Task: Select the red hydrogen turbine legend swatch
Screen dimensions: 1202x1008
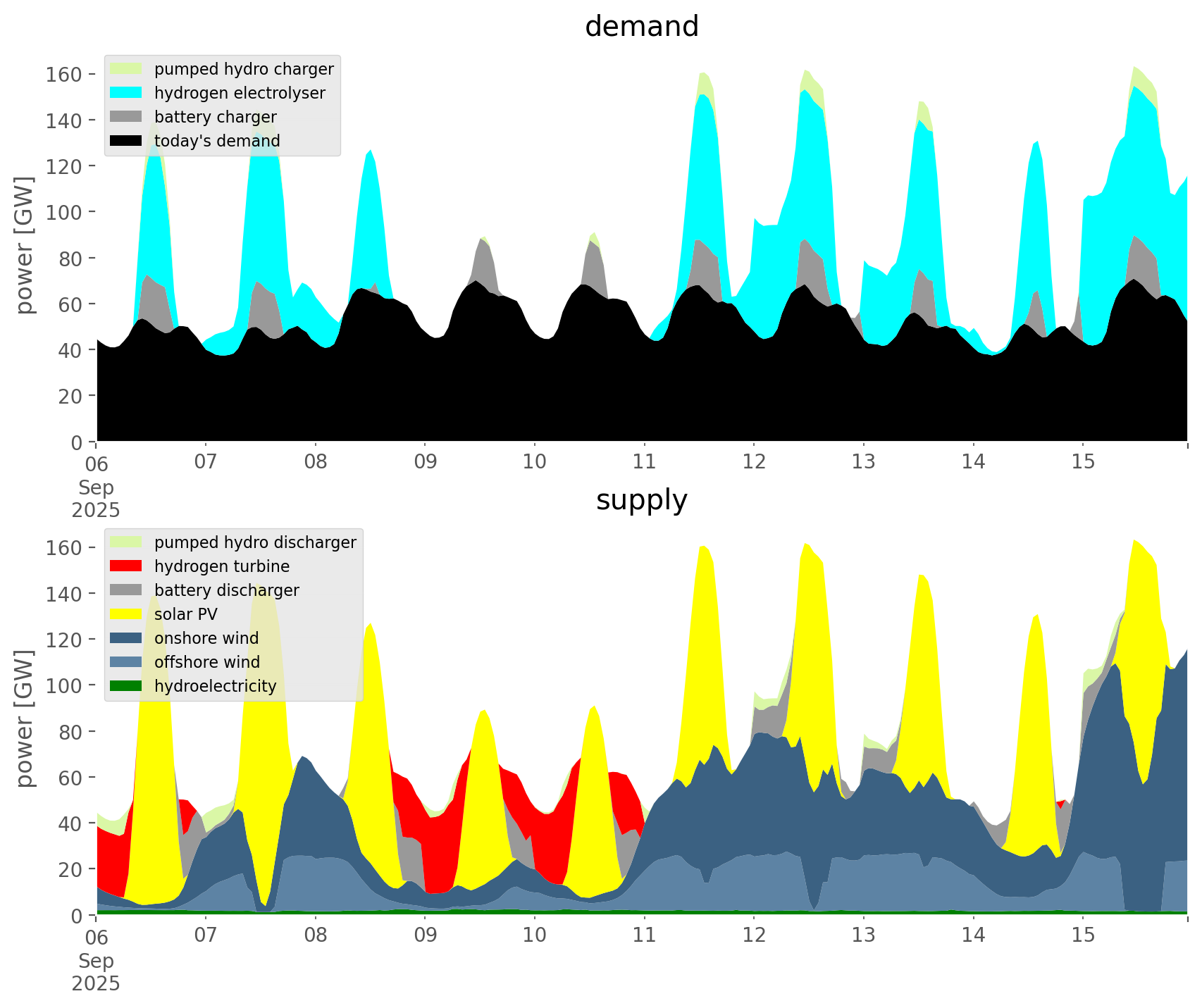Action: tap(126, 566)
